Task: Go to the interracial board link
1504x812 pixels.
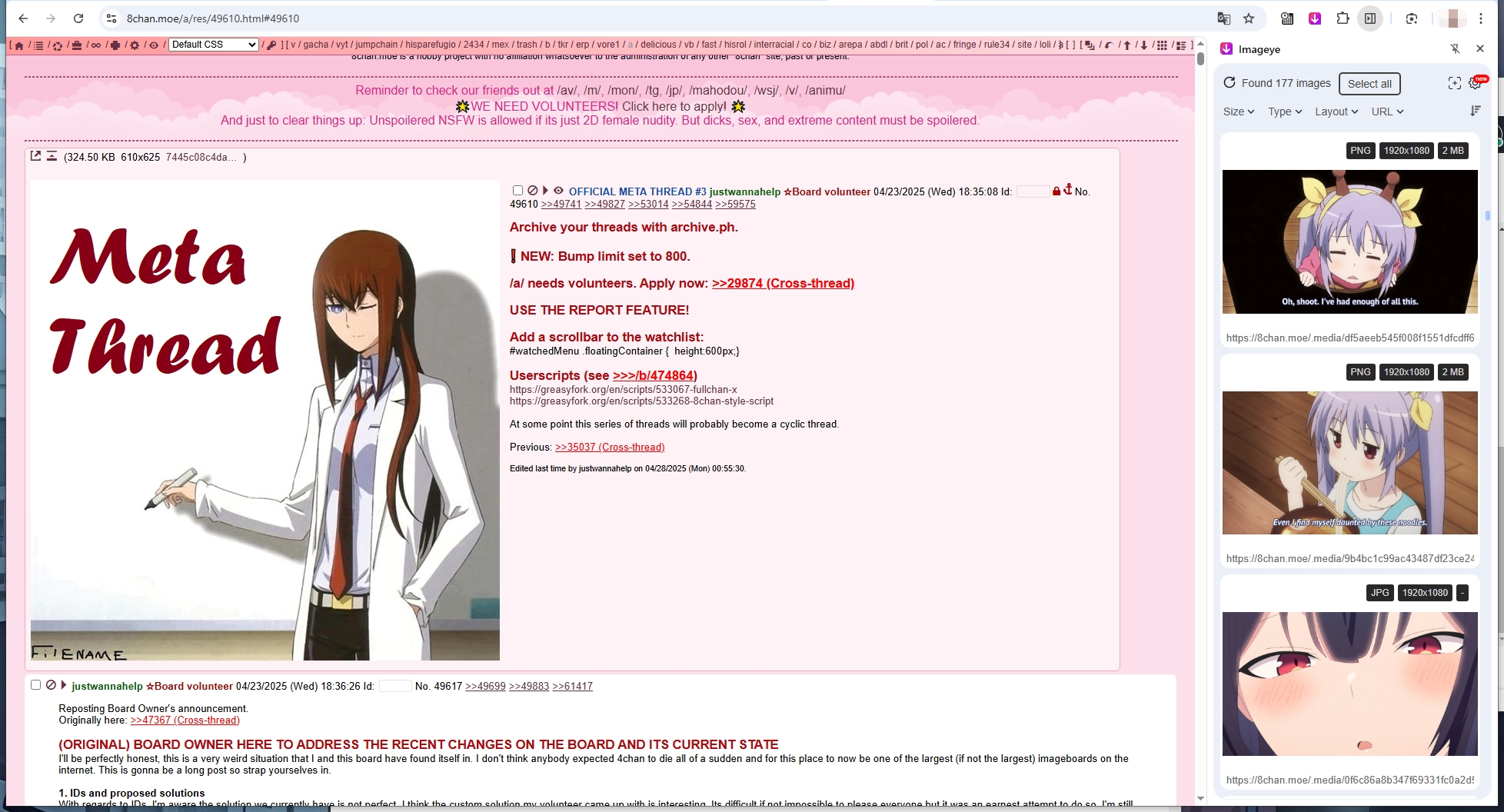Action: click(774, 45)
